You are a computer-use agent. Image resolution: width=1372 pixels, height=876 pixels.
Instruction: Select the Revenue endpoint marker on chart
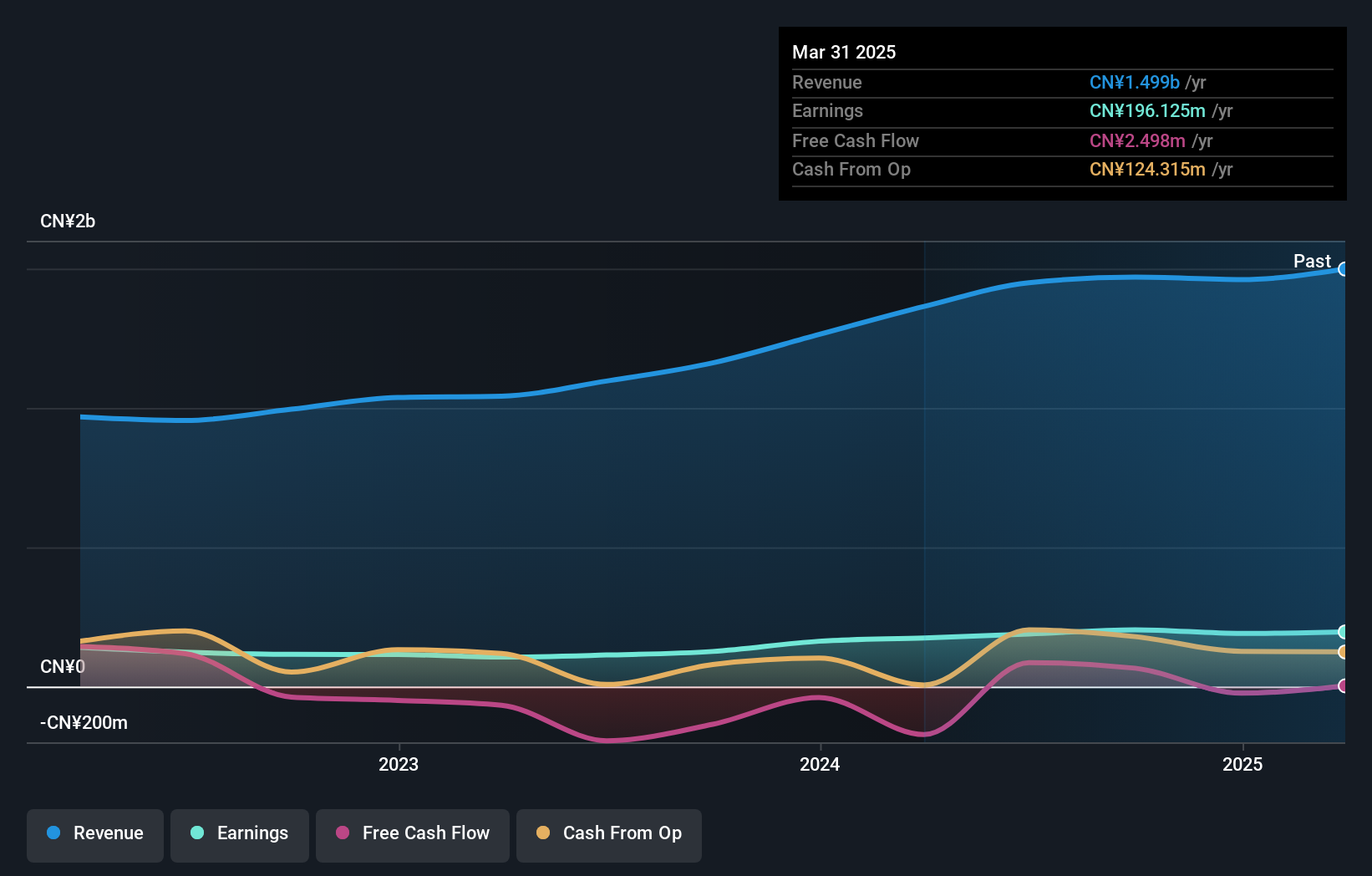click(1344, 269)
